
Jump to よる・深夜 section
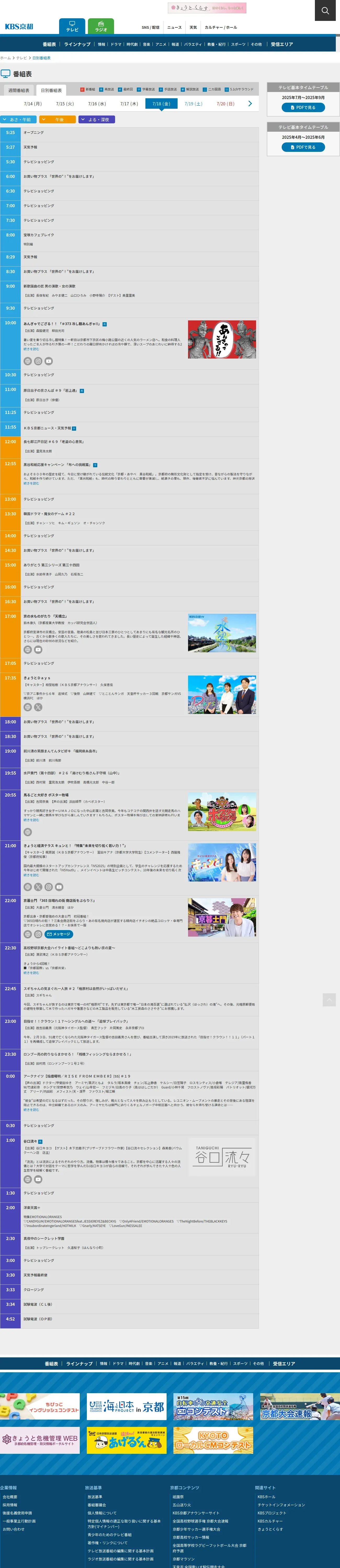click(97, 120)
